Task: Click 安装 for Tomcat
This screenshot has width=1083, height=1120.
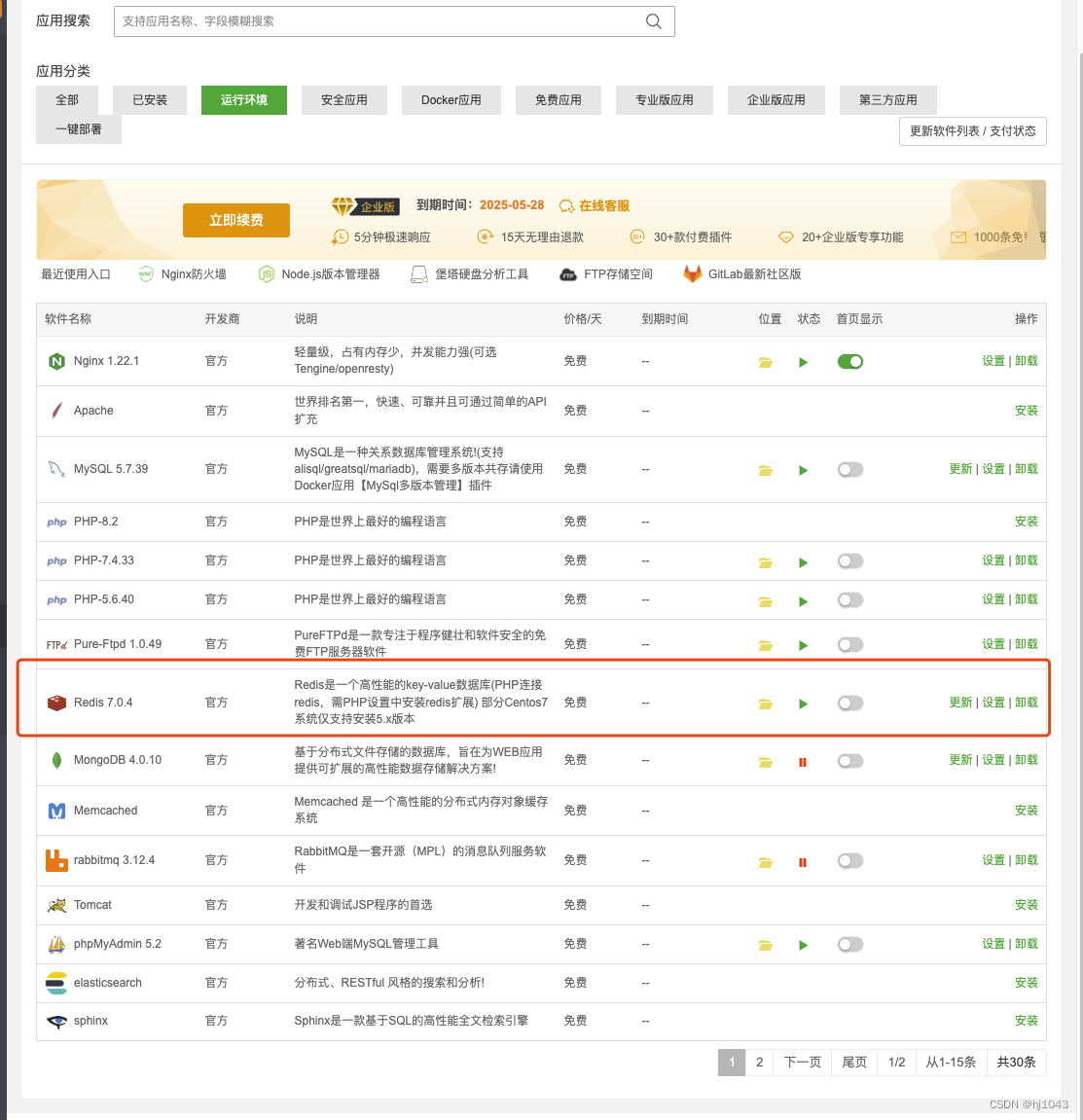Action: pyautogui.click(x=1027, y=905)
